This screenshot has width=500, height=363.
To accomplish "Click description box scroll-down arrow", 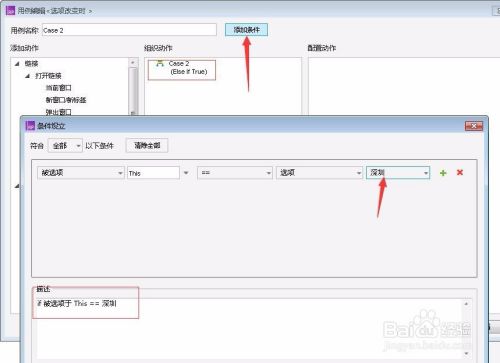I will coord(466,353).
